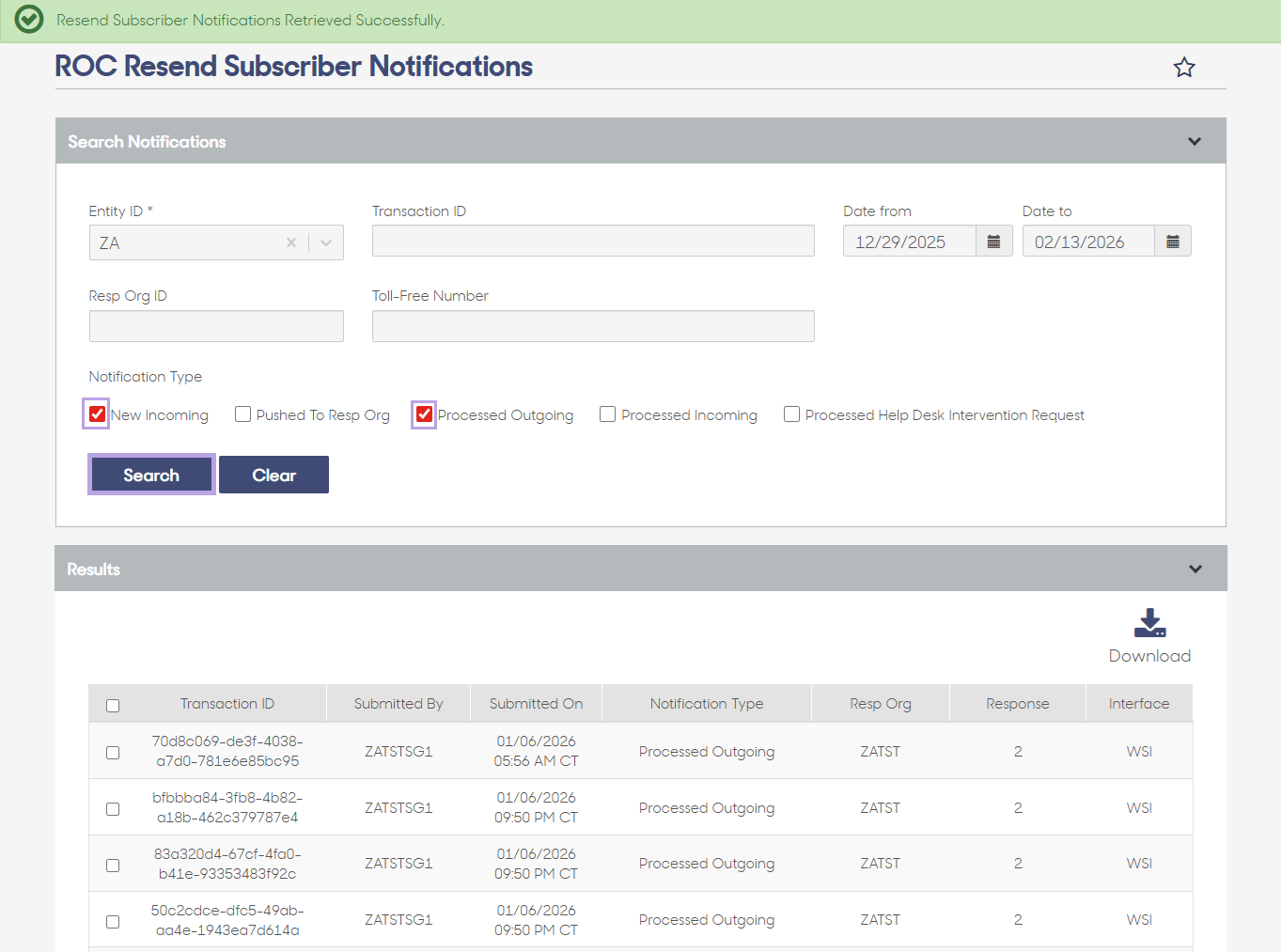The image size is (1281, 952).
Task: Uncheck the New Incoming checkbox
Action: coord(97,414)
